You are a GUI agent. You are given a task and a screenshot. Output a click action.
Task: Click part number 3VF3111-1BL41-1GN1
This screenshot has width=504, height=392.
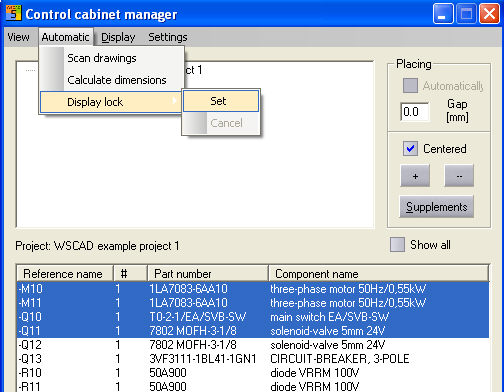203,359
